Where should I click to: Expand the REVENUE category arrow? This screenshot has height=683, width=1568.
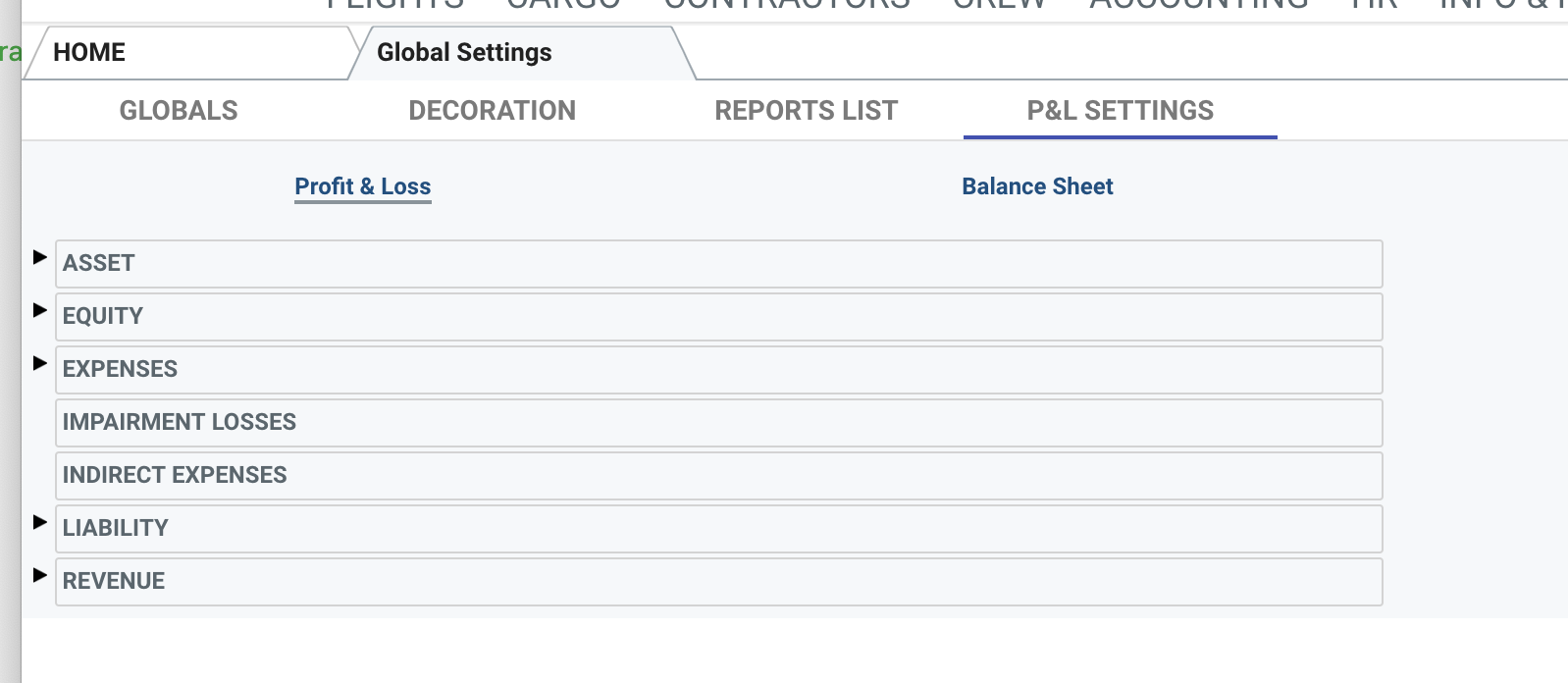coord(40,575)
